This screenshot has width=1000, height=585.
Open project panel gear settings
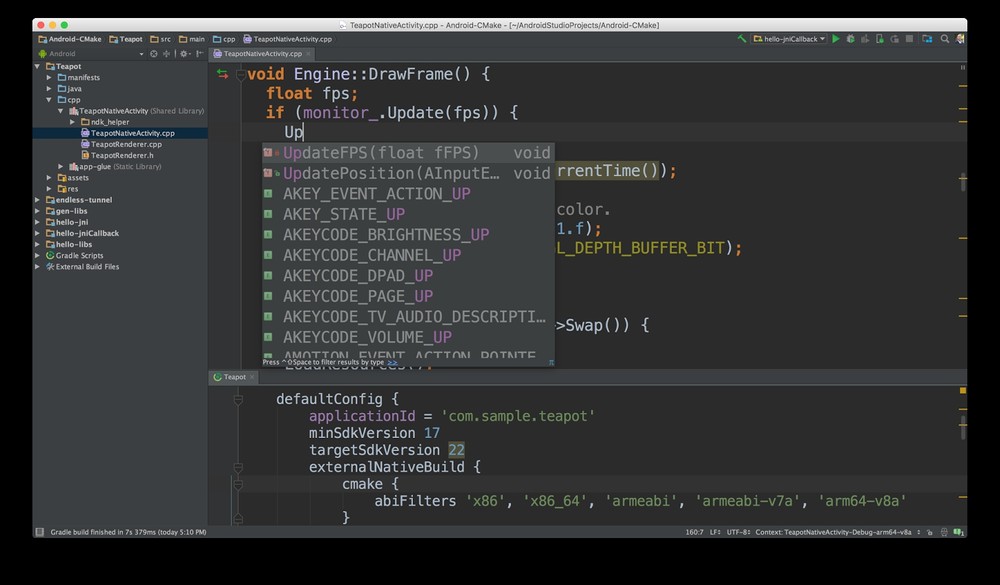(184, 54)
